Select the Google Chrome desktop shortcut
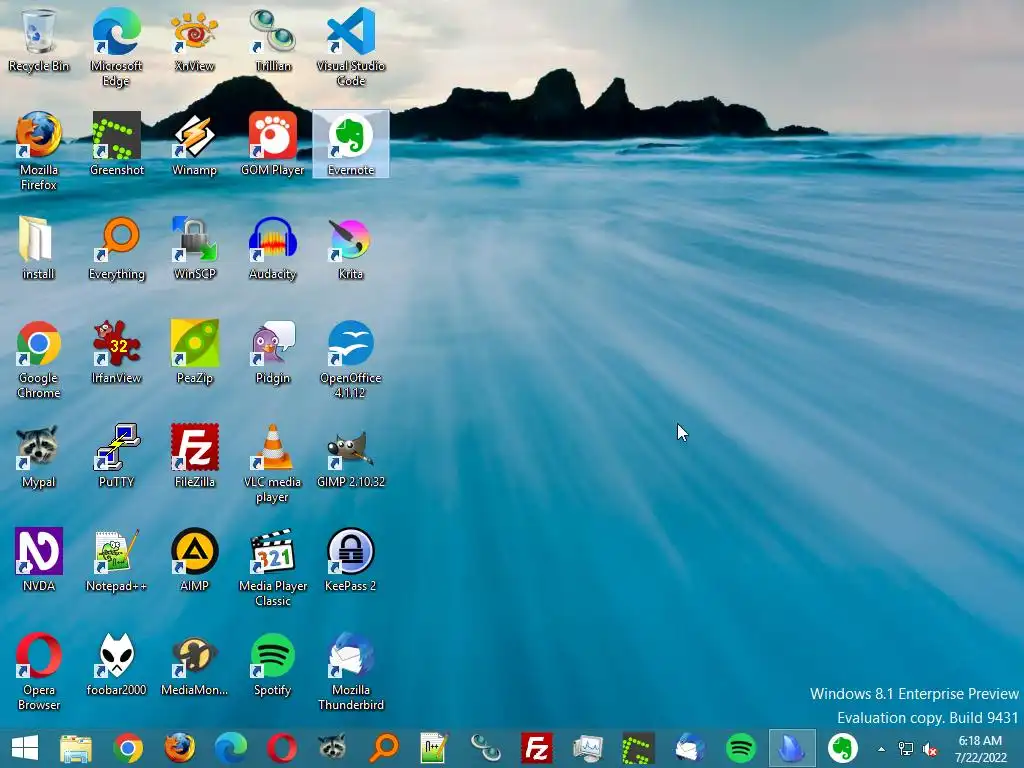The height and width of the screenshot is (768, 1024). [x=39, y=359]
